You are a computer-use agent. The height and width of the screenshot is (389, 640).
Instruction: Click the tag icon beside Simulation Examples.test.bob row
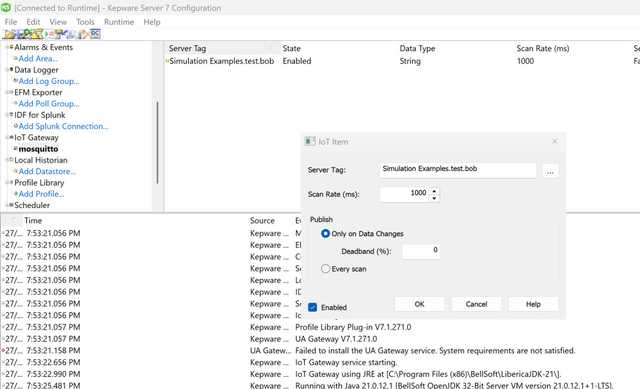tap(167, 61)
